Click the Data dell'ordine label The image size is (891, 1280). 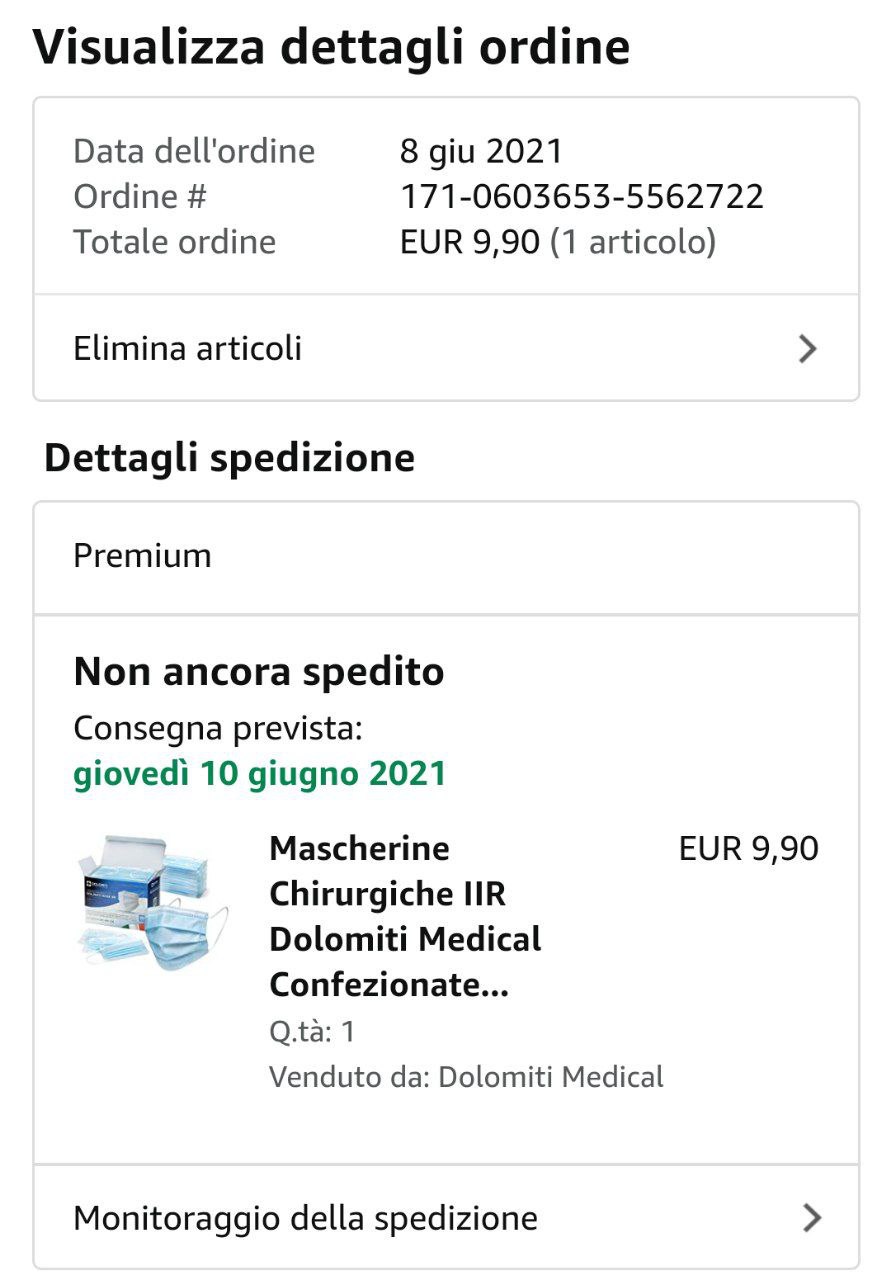[x=194, y=152]
